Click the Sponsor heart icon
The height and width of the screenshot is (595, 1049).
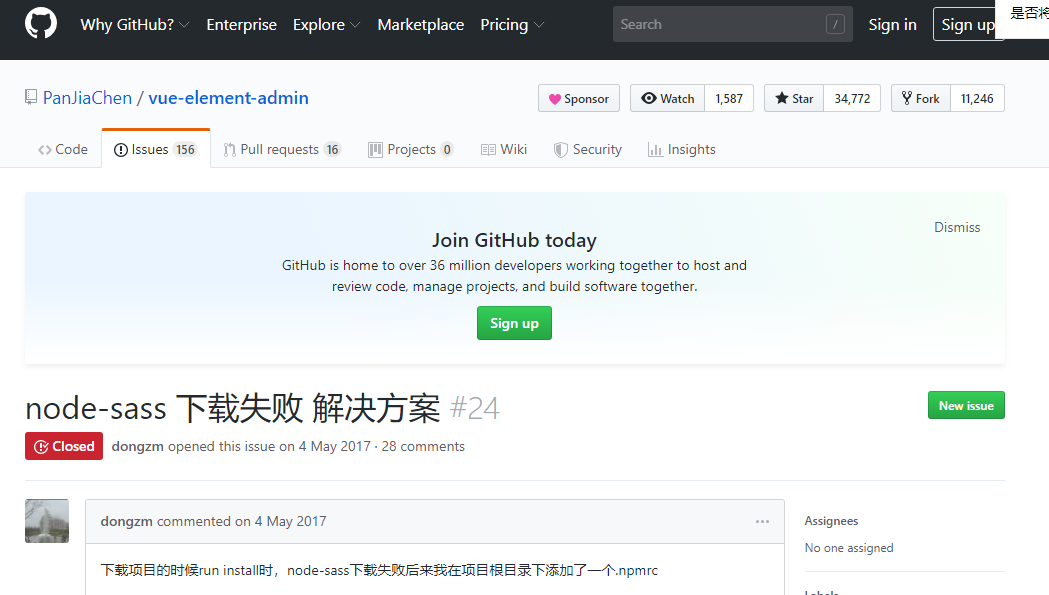(555, 99)
